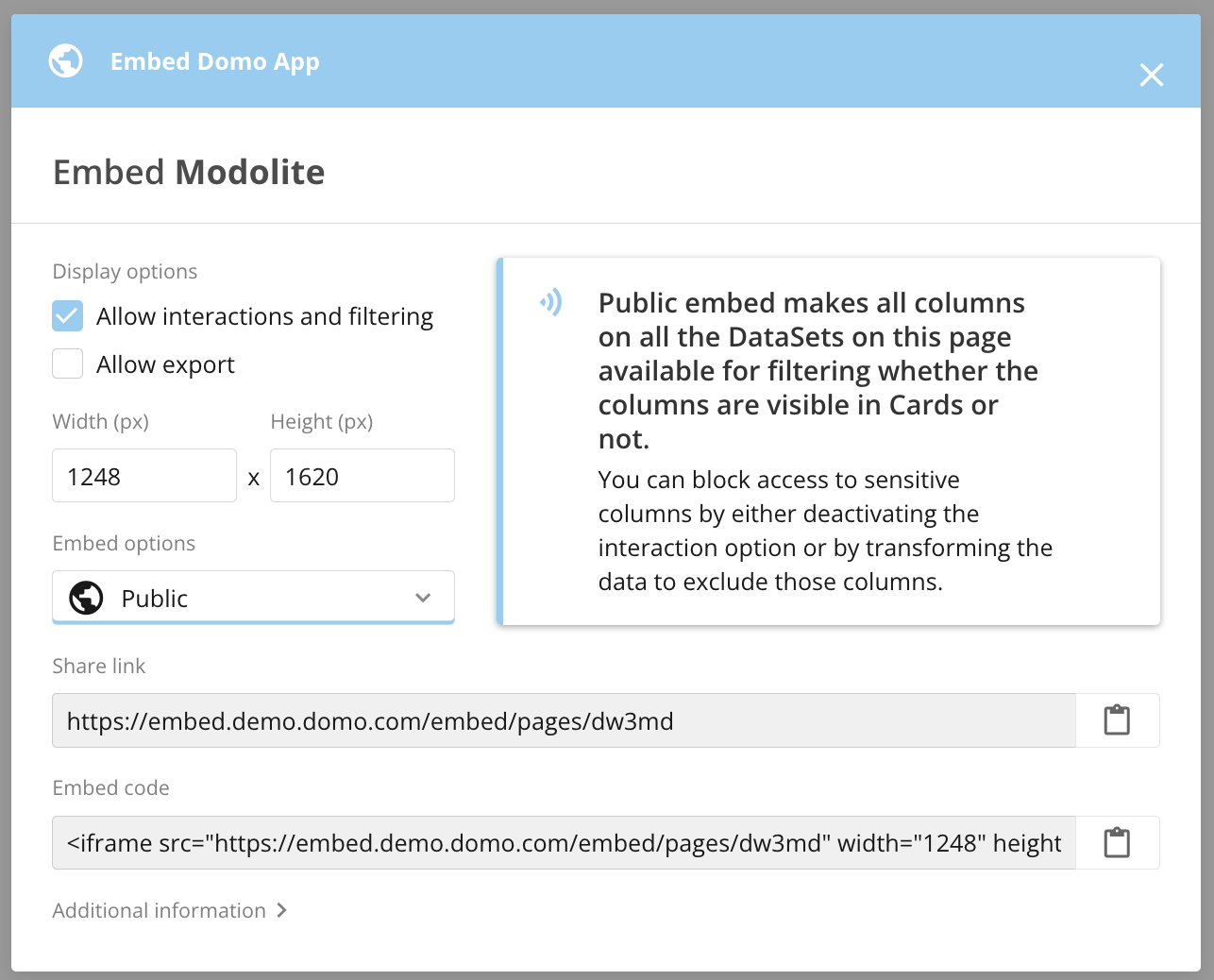Enable the Allow export checkbox
The height and width of the screenshot is (980, 1214).
pos(68,363)
